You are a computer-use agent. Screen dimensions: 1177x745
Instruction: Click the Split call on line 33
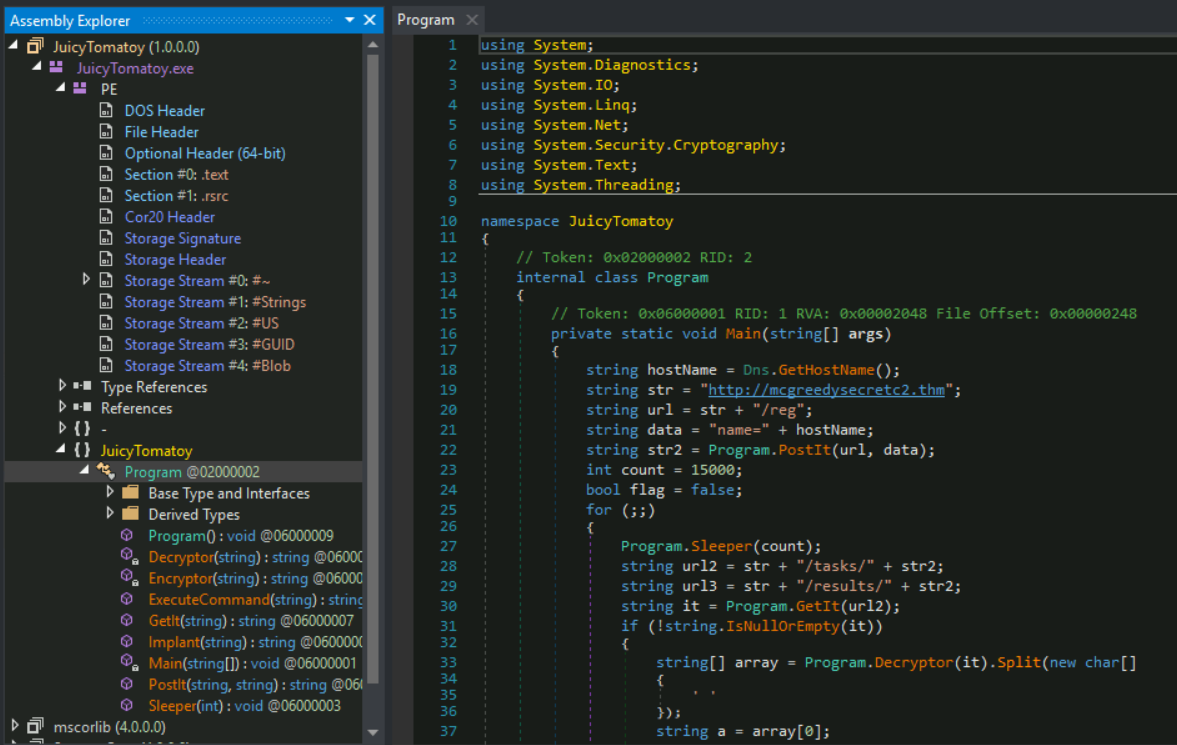click(x=1019, y=662)
